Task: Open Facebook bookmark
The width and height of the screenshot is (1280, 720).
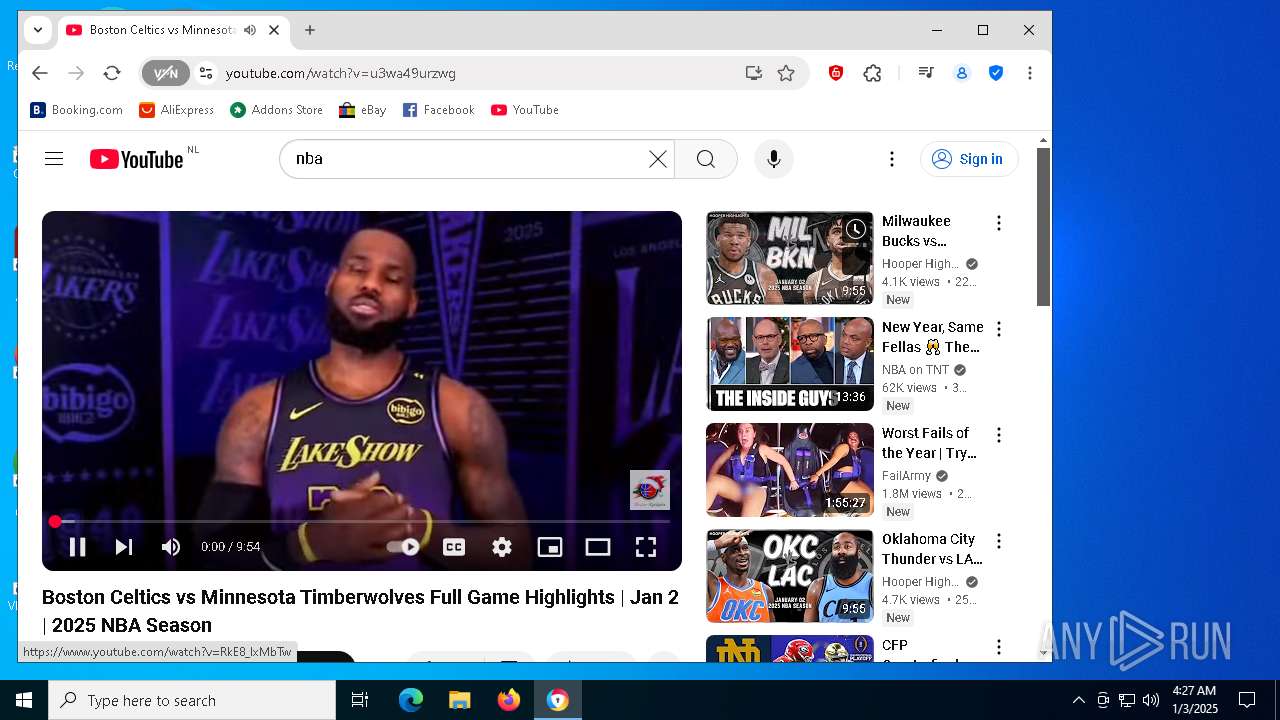Action: pyautogui.click(x=438, y=110)
